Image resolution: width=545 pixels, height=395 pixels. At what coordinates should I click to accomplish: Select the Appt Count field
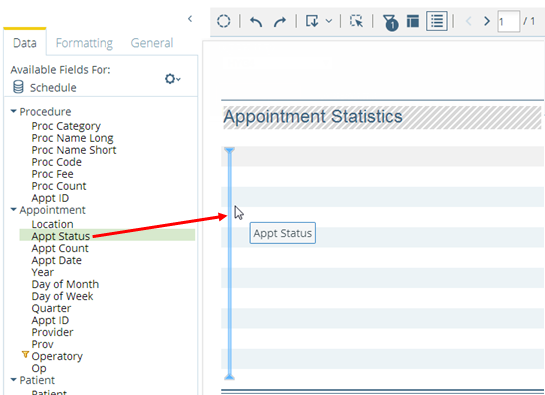60,248
